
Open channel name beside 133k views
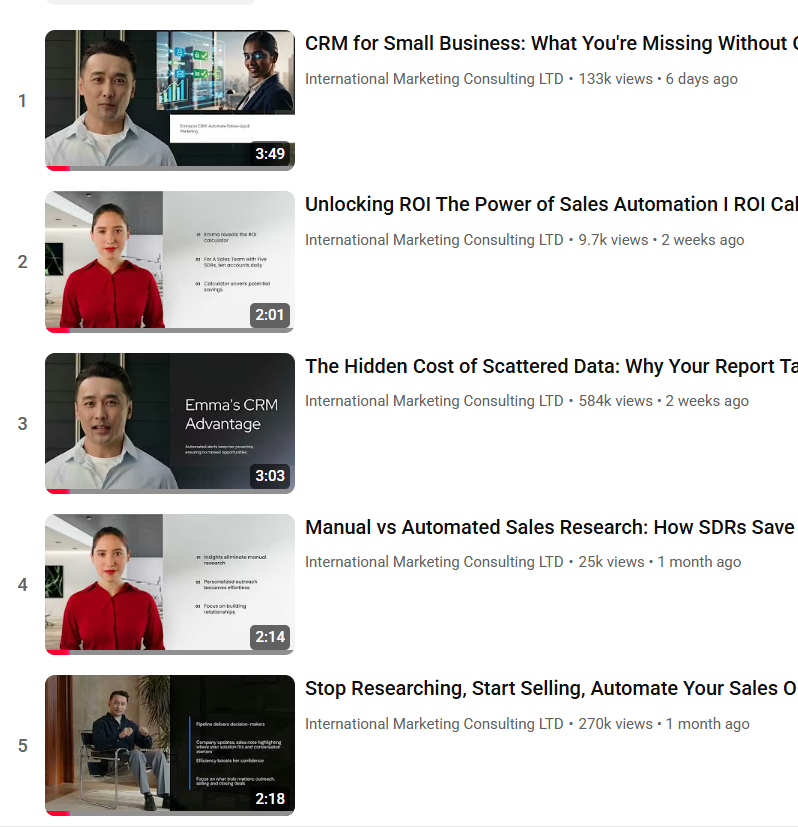434,79
